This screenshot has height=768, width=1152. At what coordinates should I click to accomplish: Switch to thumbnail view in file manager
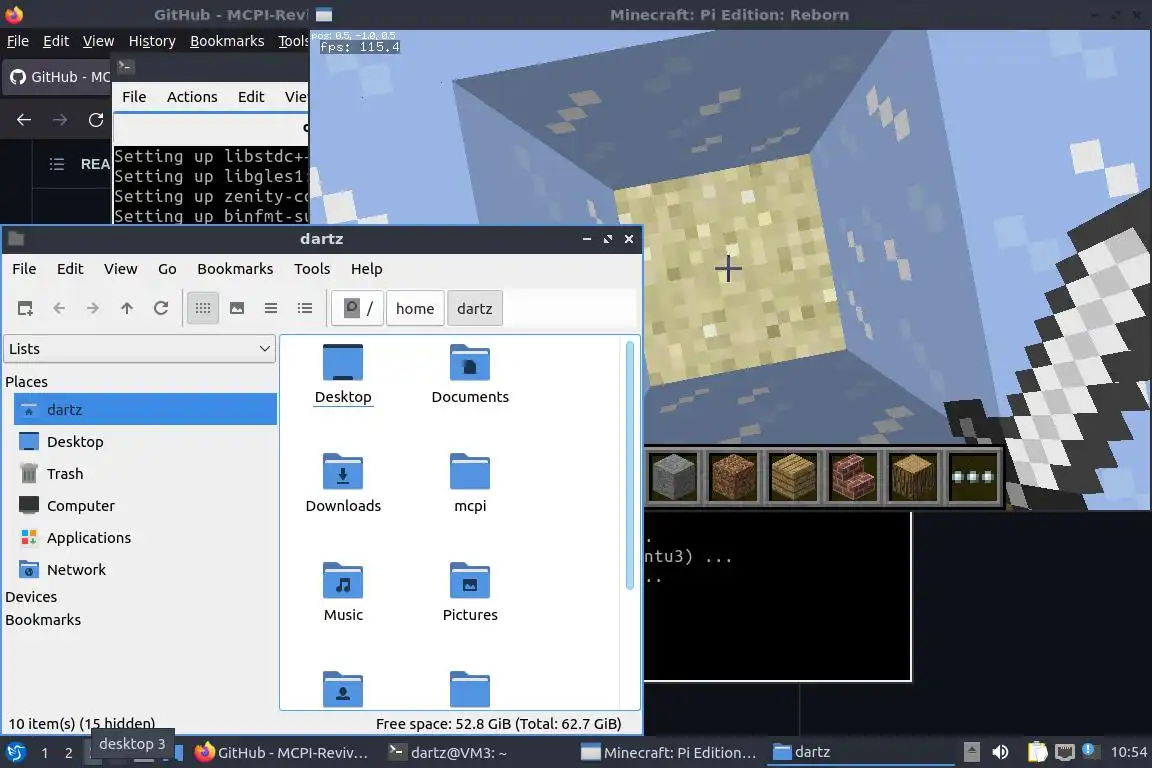(x=237, y=308)
